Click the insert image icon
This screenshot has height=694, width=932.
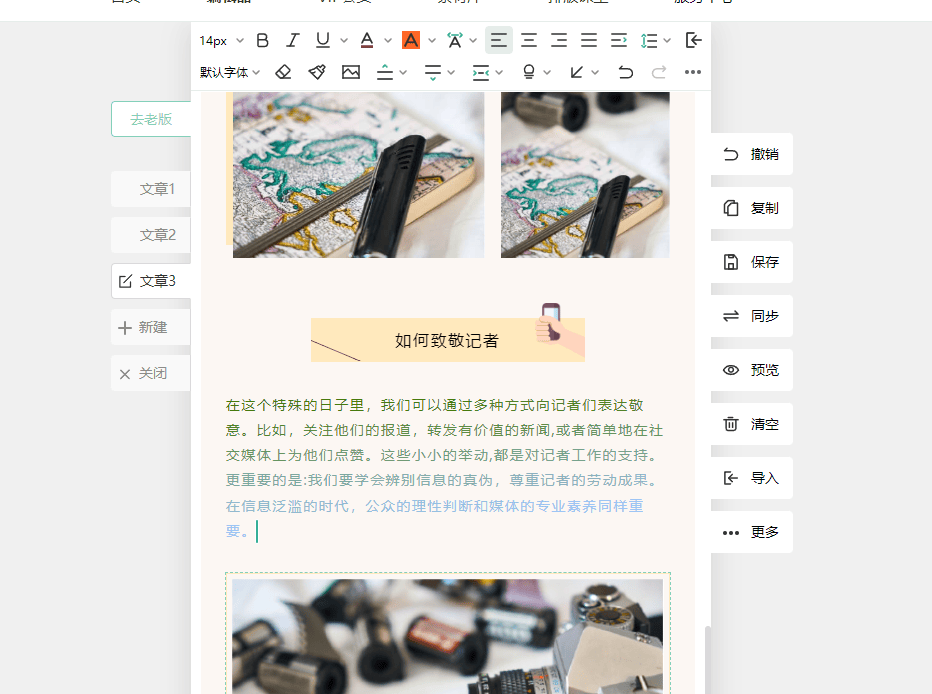(x=350, y=72)
